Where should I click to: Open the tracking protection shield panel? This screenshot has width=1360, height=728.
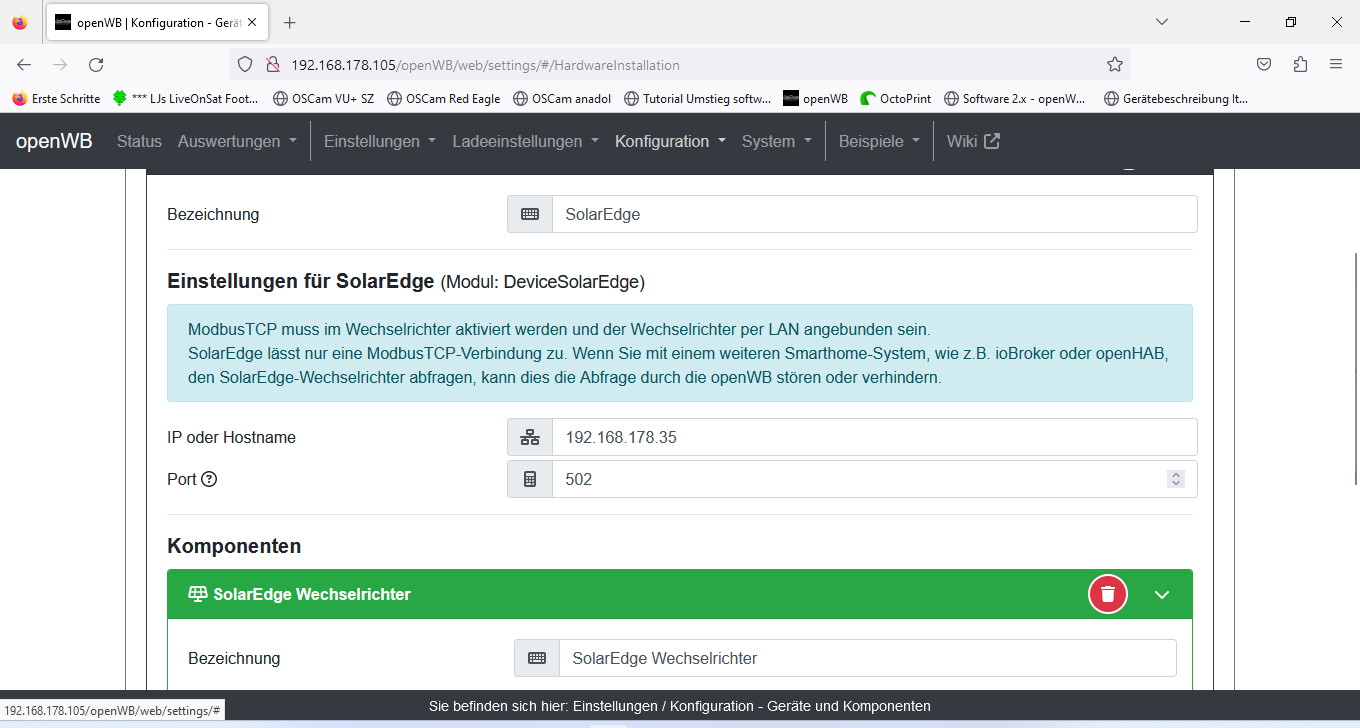point(245,65)
